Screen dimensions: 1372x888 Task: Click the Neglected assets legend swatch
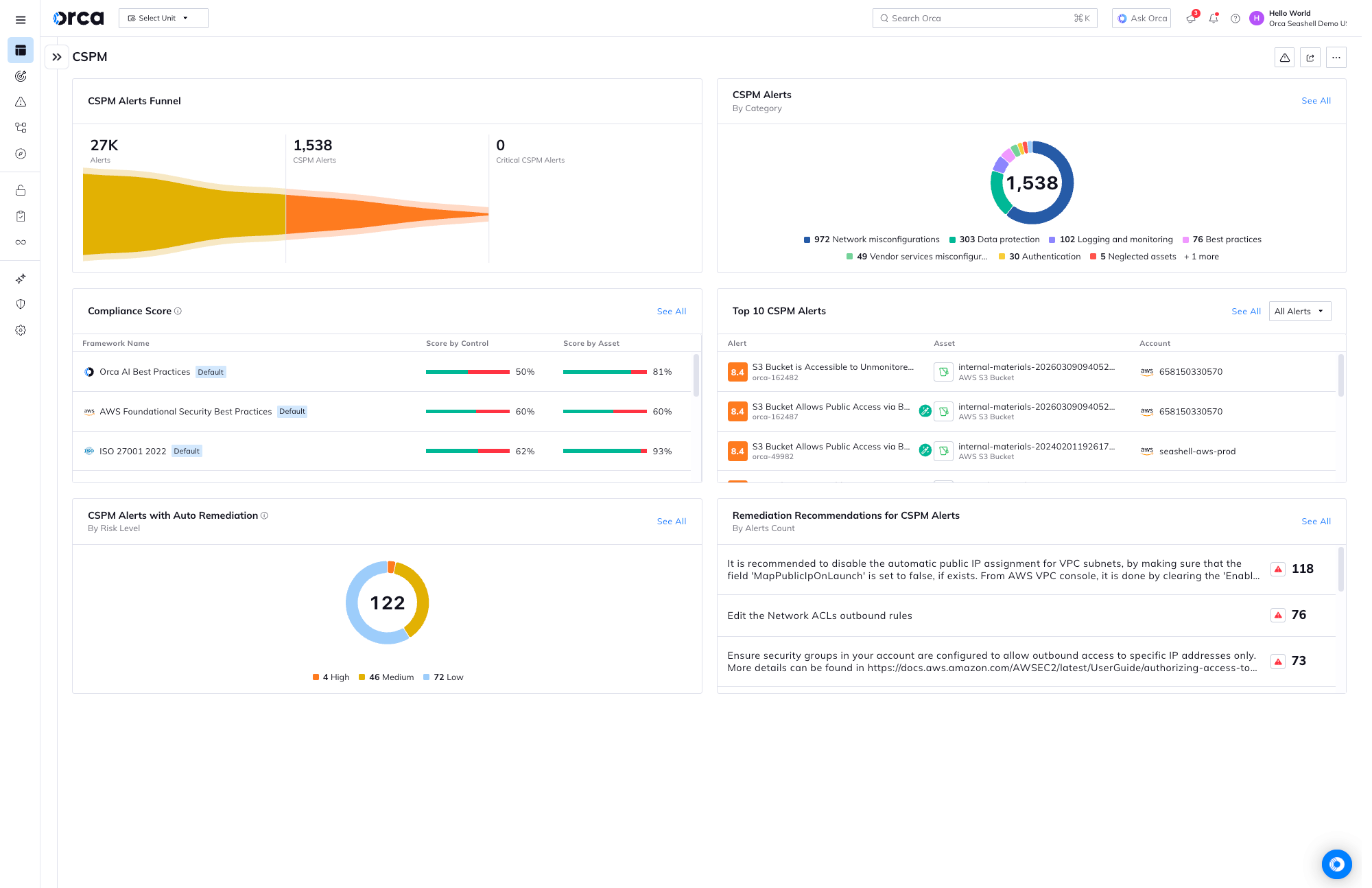[x=1093, y=257]
